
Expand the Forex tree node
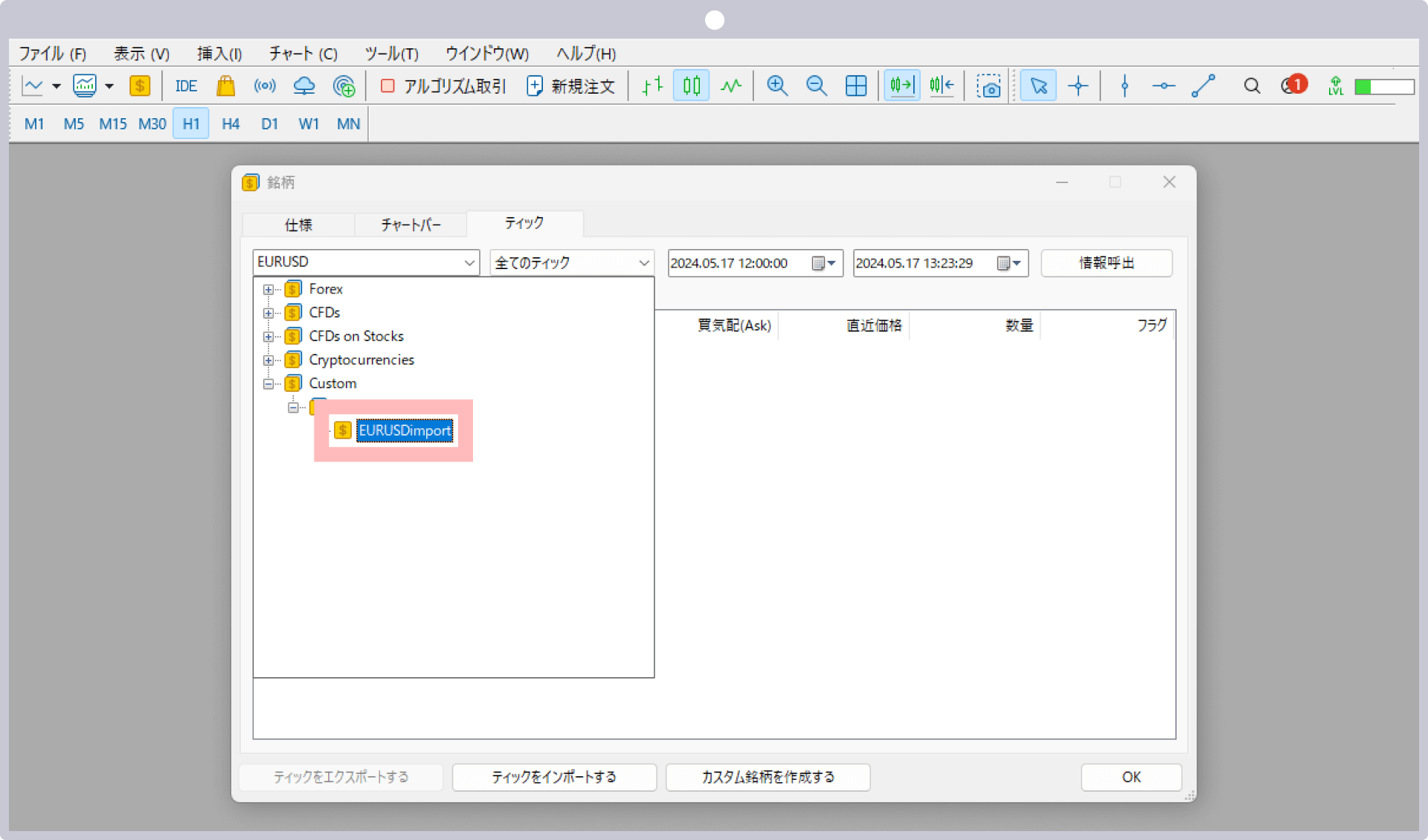[x=268, y=289]
